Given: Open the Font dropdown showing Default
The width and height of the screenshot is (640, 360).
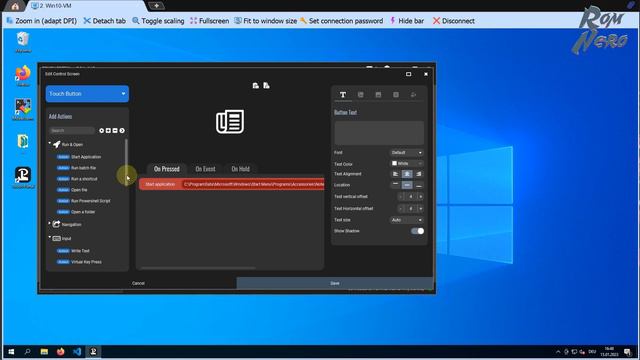Looking at the screenshot, I should click(x=407, y=153).
